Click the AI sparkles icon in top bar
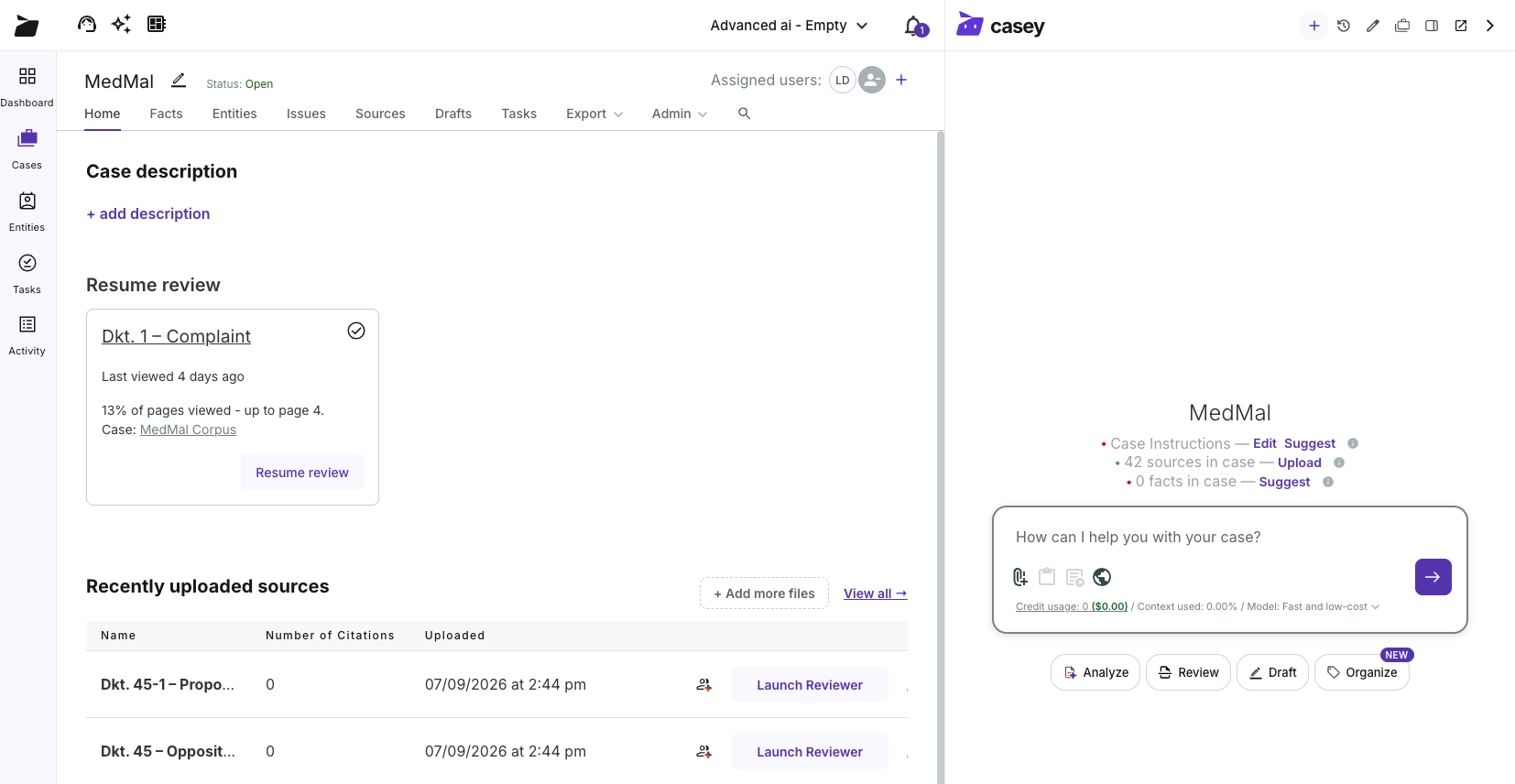1515x784 pixels. click(x=121, y=24)
